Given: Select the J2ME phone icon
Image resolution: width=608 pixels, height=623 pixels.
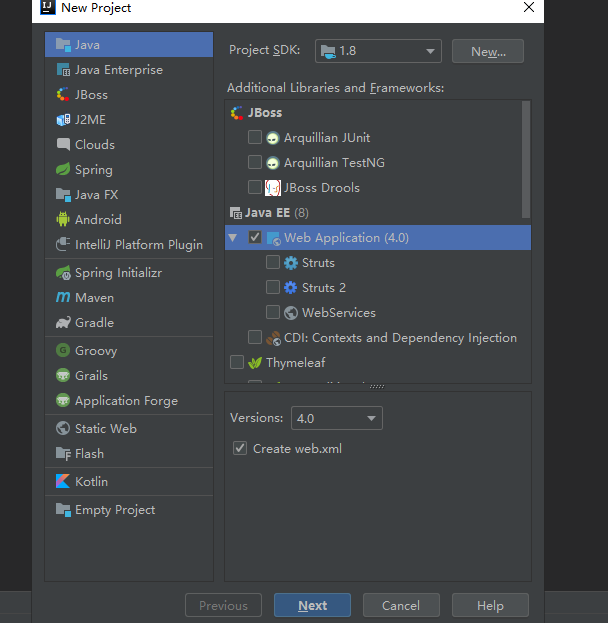Looking at the screenshot, I should (63, 120).
